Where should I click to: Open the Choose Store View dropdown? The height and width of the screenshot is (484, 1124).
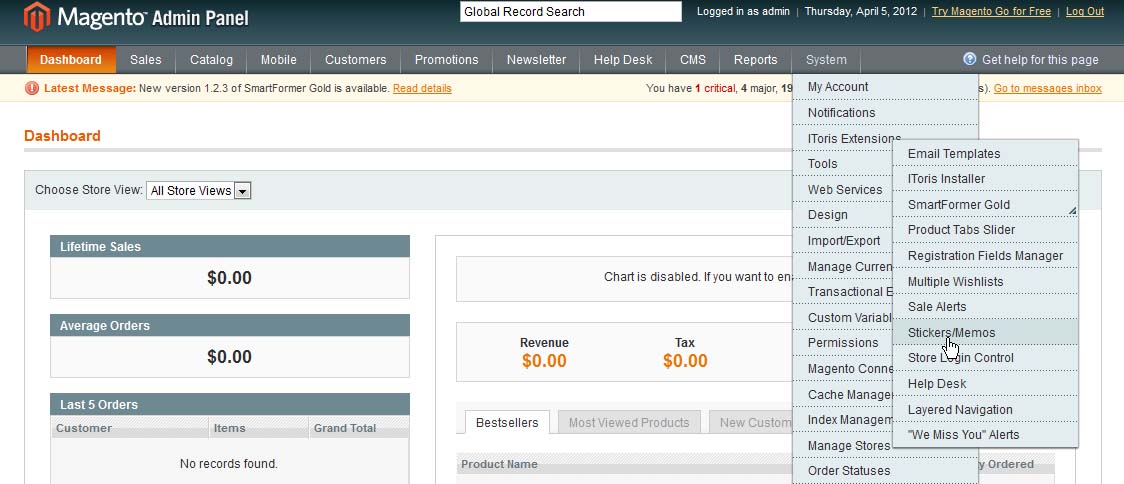point(199,191)
